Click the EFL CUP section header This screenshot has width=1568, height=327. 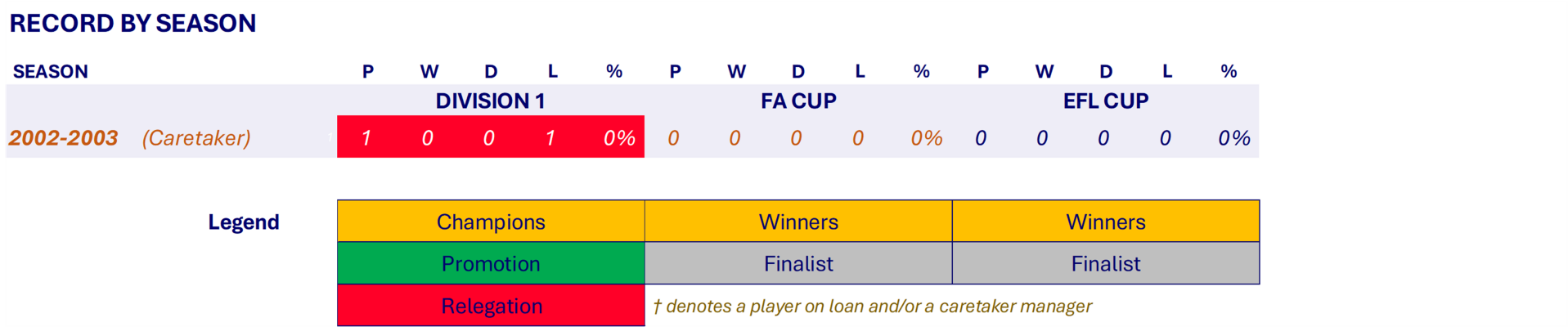point(1105,101)
